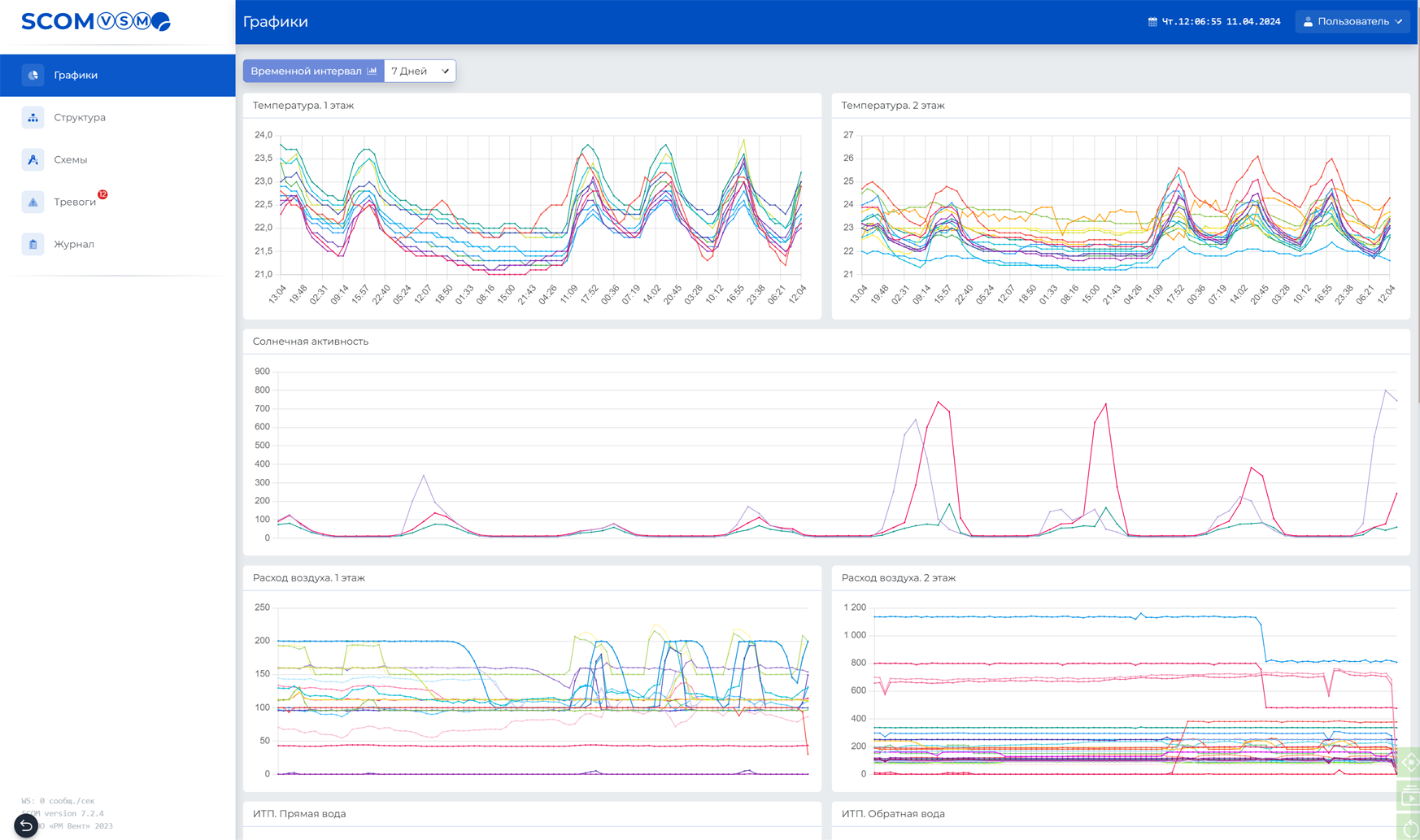
Task: Click the green play overlay icon
Action: point(1409,797)
